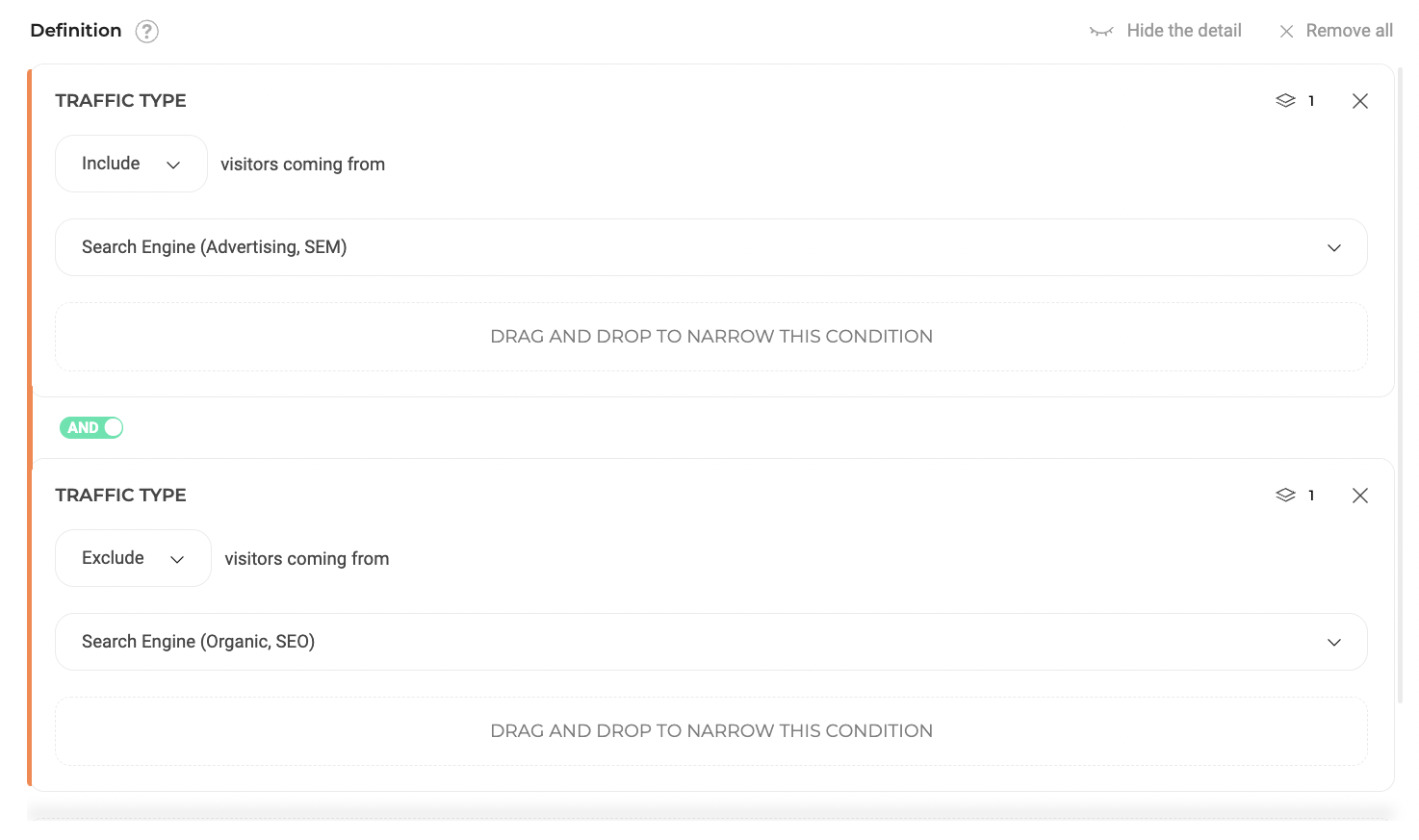This screenshot has height=840, width=1419.
Task: Remove the second Traffic Type condition
Action: tap(1359, 496)
